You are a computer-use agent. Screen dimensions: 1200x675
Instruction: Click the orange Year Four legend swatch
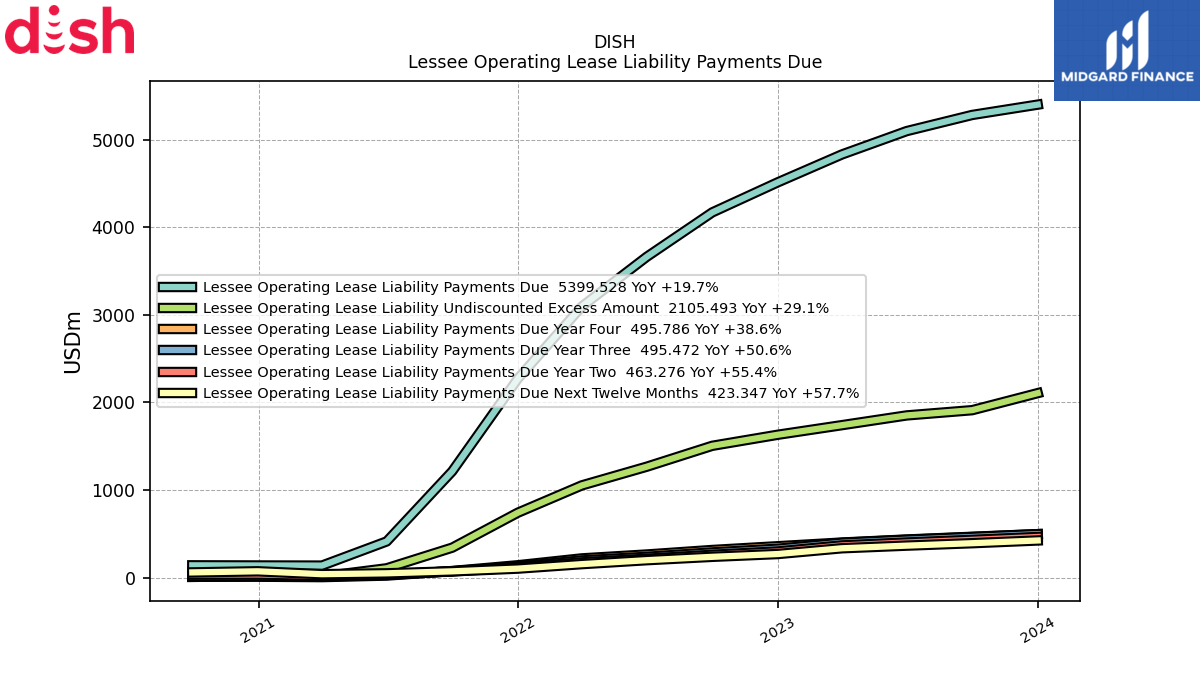tap(177, 329)
